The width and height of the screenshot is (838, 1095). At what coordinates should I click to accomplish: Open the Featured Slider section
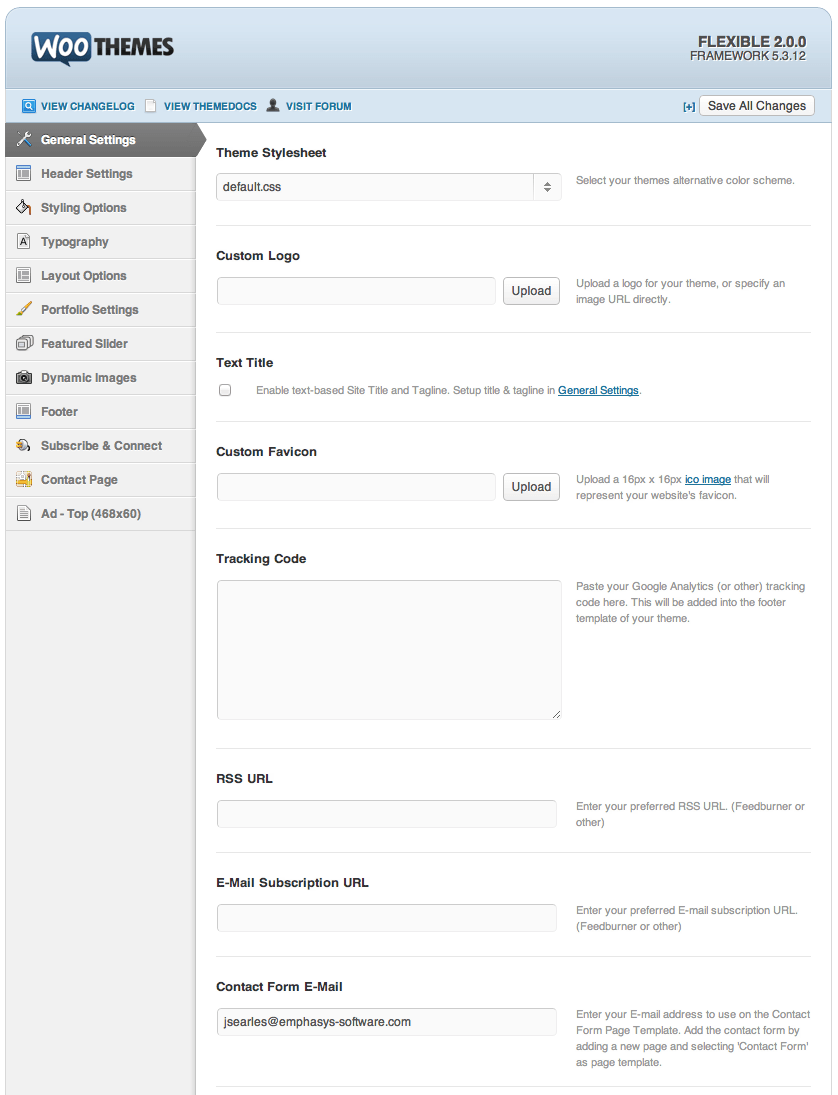tap(84, 344)
